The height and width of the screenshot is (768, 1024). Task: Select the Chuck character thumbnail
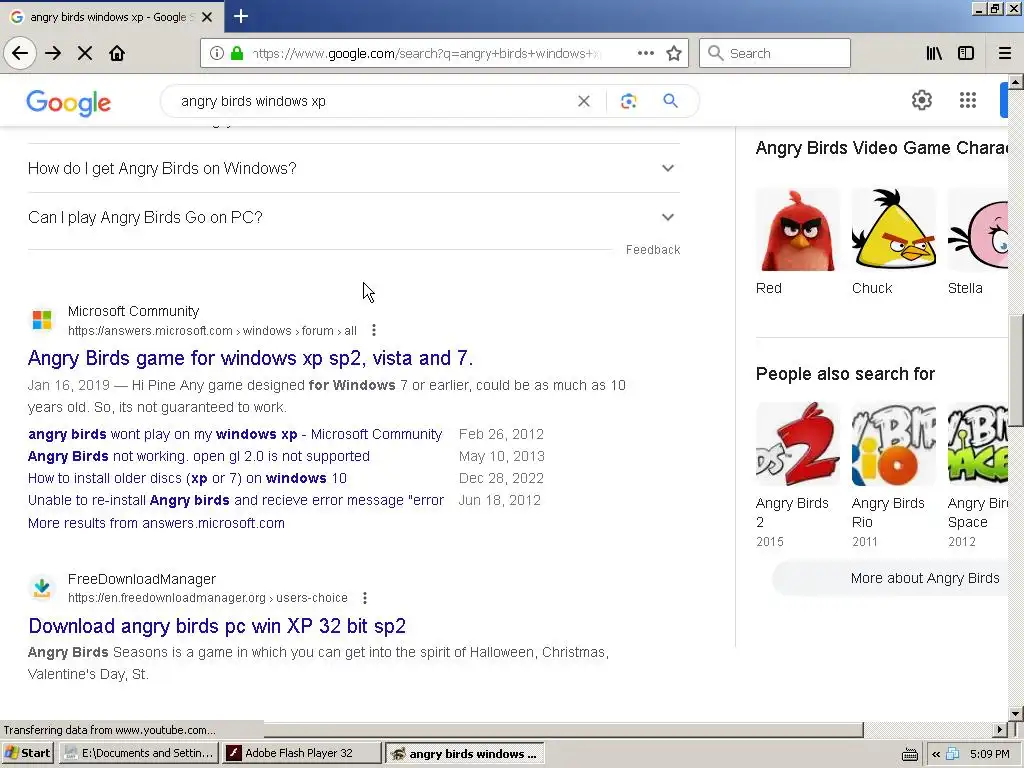(893, 229)
